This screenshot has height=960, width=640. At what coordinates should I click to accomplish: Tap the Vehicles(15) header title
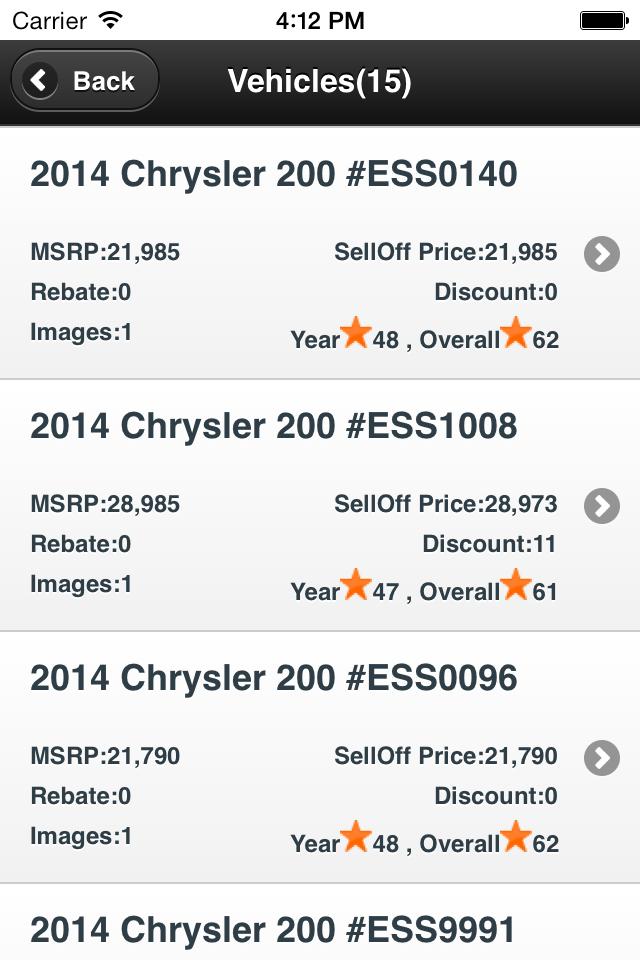[x=320, y=81]
